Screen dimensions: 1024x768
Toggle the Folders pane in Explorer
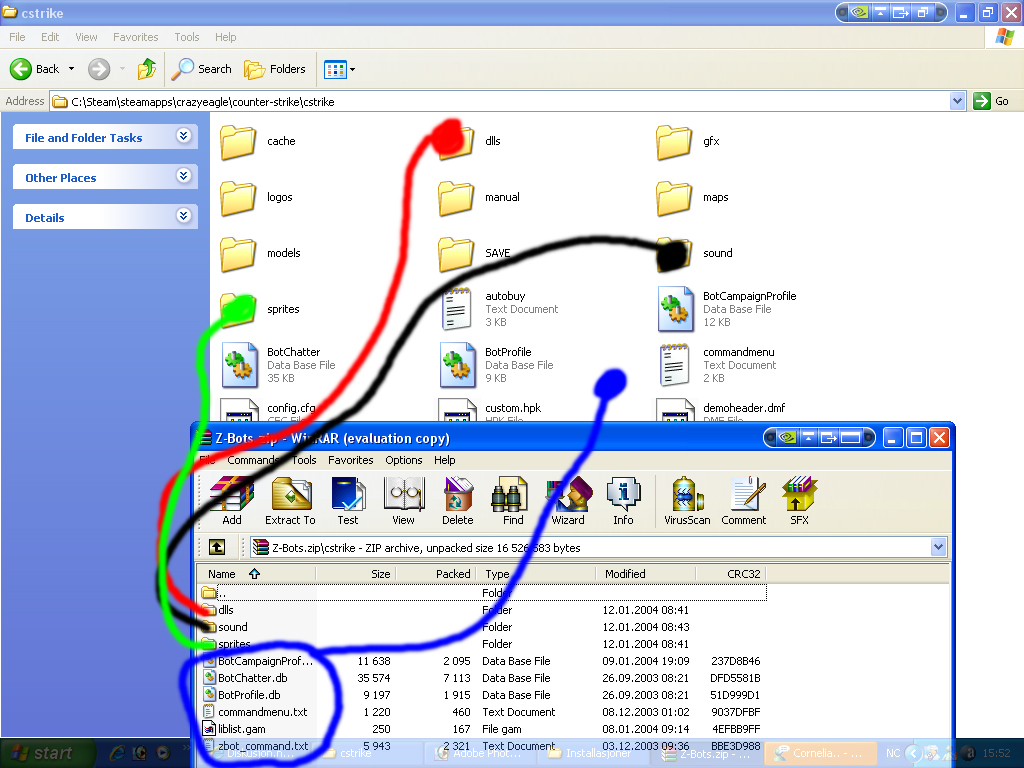coord(274,69)
